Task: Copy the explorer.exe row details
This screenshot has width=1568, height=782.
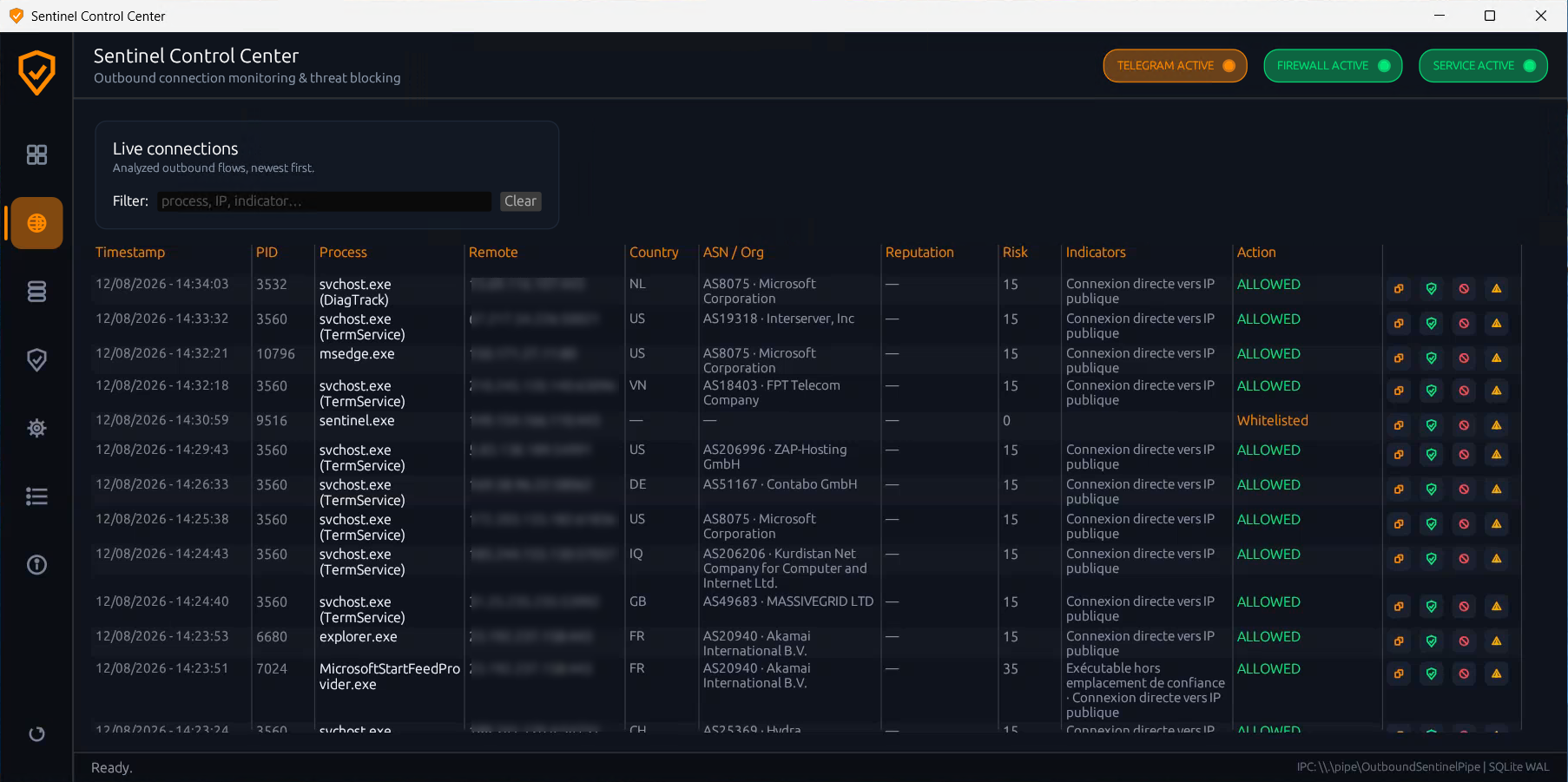Action: (x=1399, y=641)
